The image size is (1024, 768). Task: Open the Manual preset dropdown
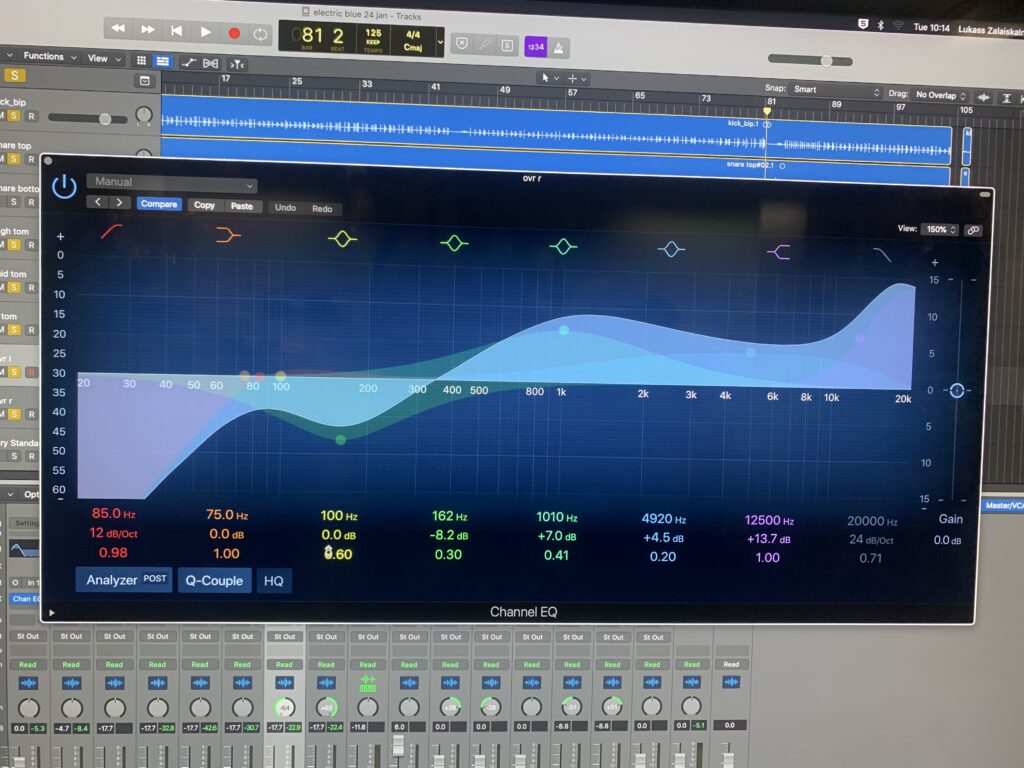(x=172, y=183)
